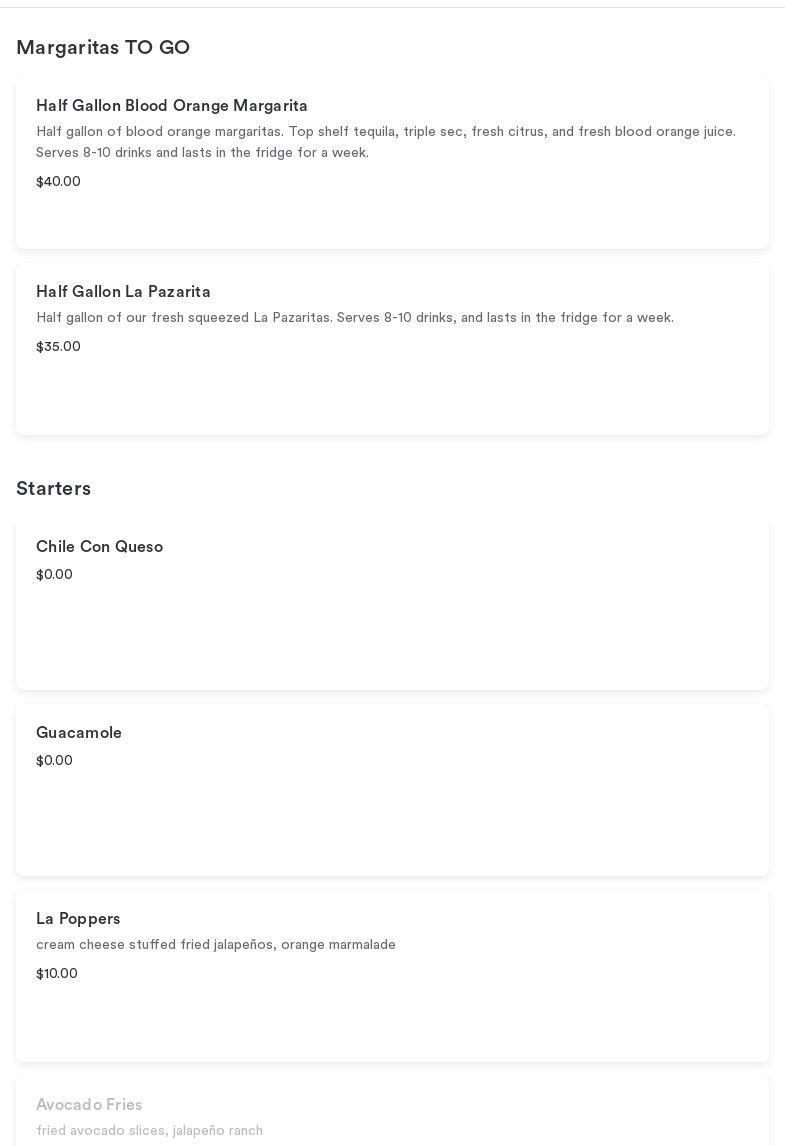Click the Chile Con Queso $0.00 price
Image resolution: width=785 pixels, height=1146 pixels.
(54, 575)
